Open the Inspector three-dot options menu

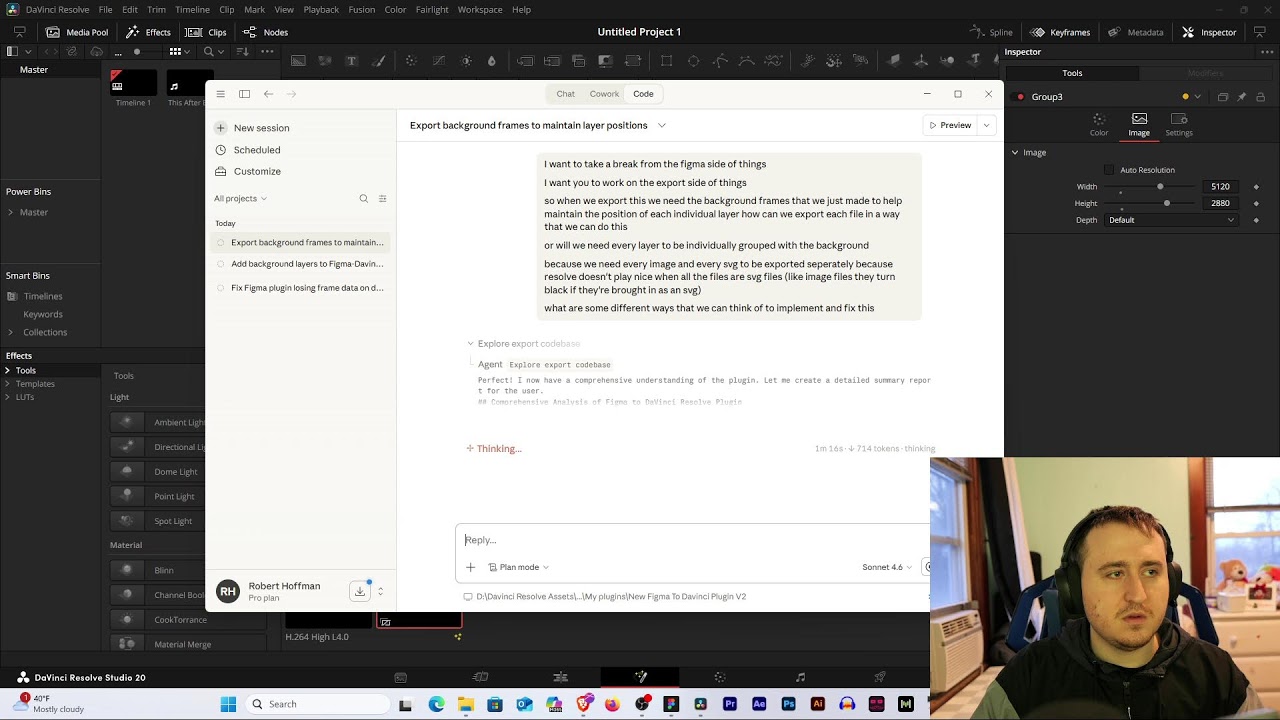pyautogui.click(x=1268, y=52)
